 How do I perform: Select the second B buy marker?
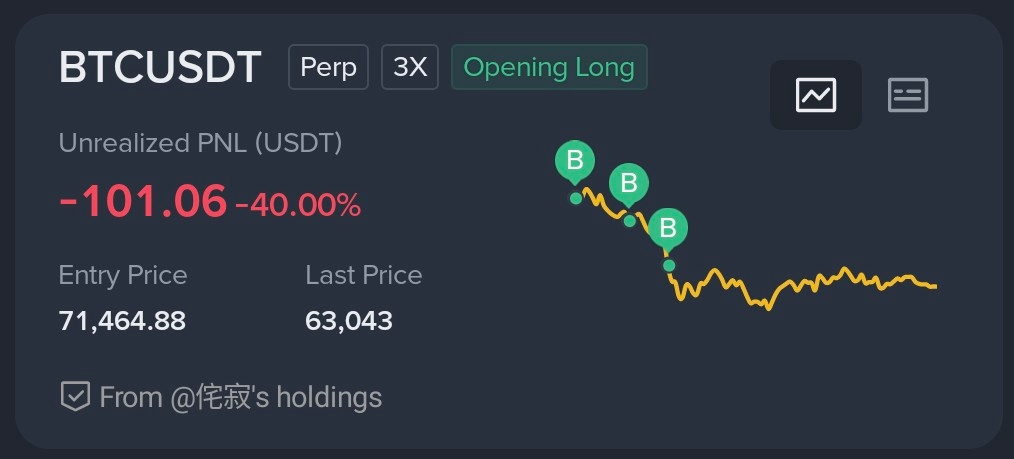coord(629,185)
